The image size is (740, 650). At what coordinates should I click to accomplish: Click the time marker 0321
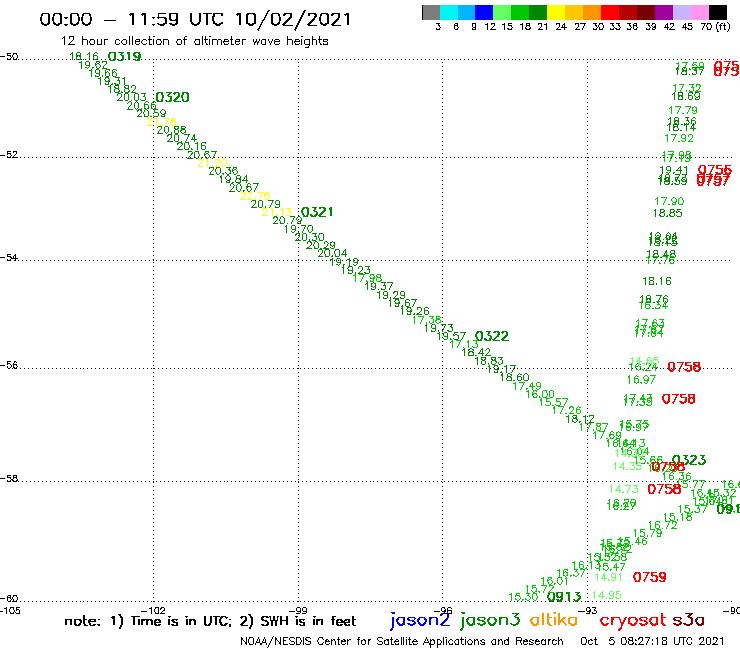[x=317, y=212]
